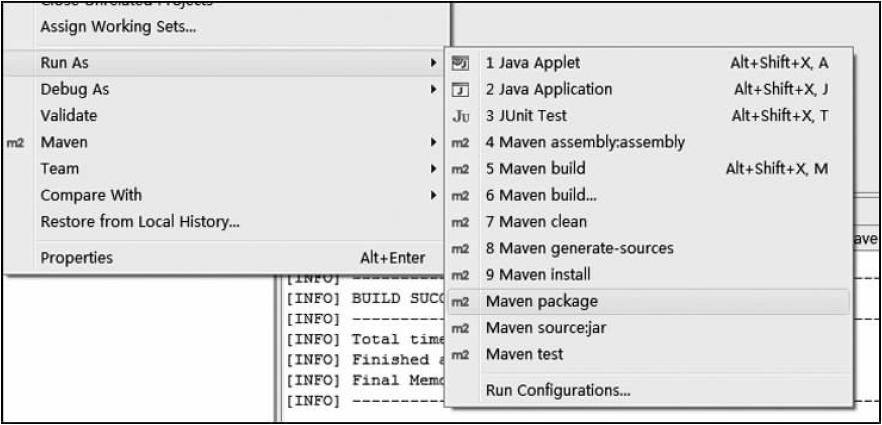Click m2 icon next to Maven clean
The height and width of the screenshot is (425, 882).
pyautogui.click(x=460, y=222)
